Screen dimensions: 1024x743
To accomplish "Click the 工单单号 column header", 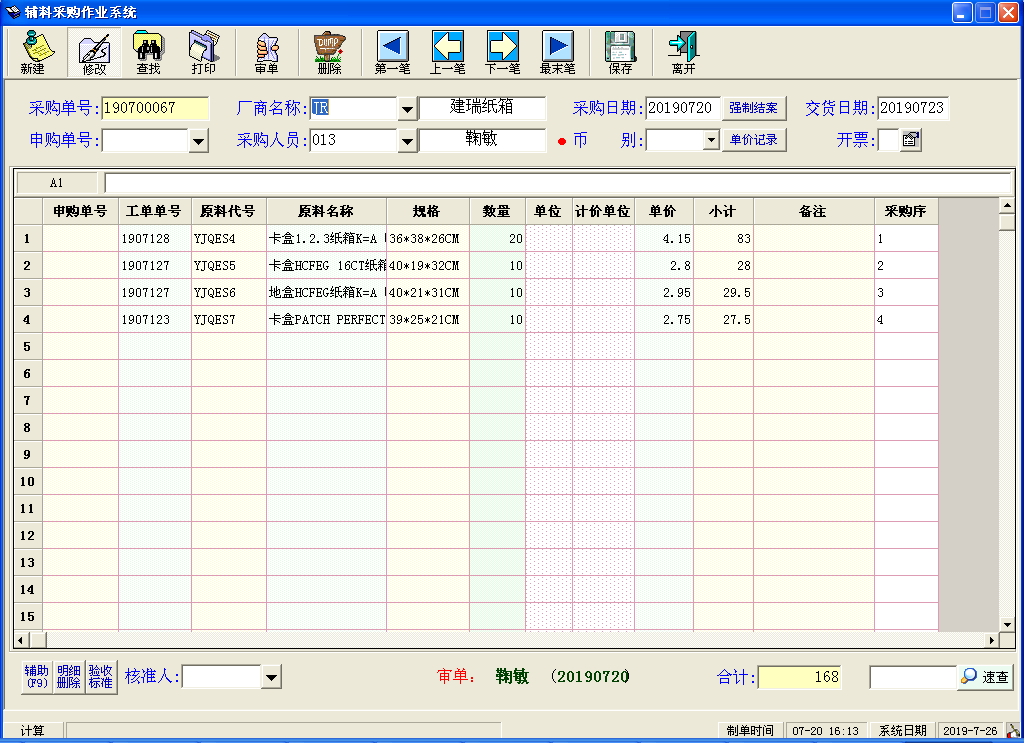I will [154, 212].
